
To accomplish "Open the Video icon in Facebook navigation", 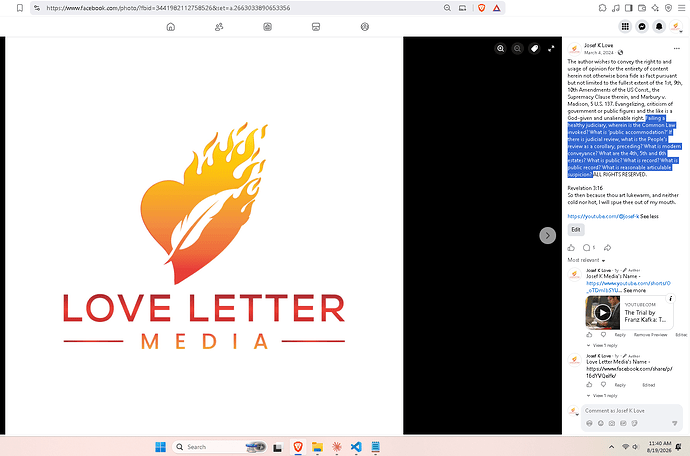I will (268, 27).
